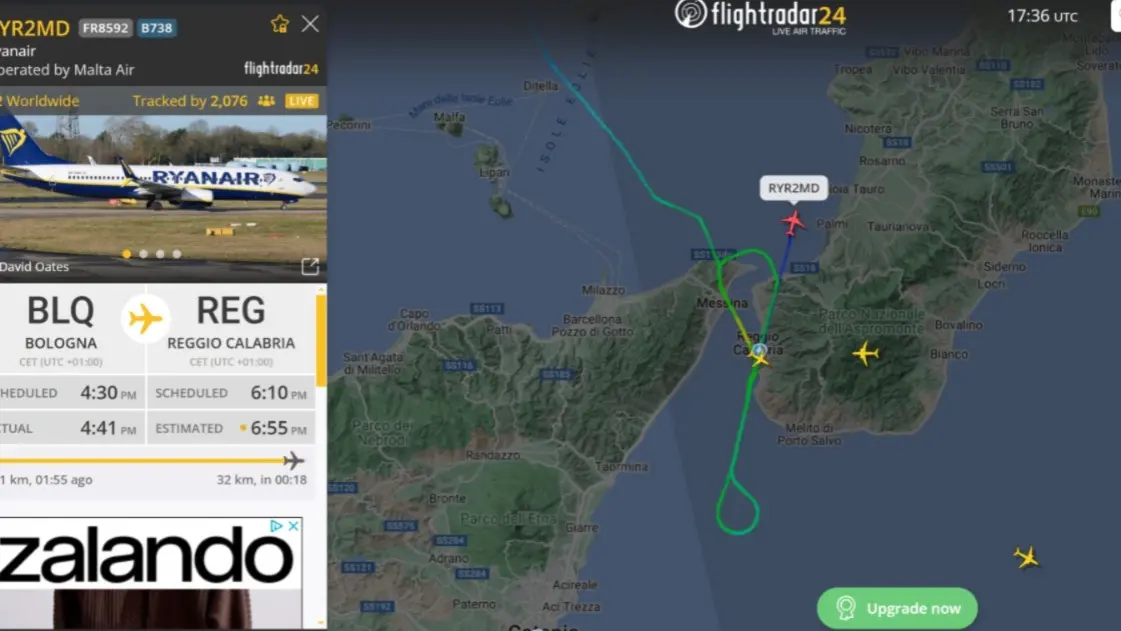Open aircraft photo in external link icon
This screenshot has height=631, width=1121.
click(310, 267)
